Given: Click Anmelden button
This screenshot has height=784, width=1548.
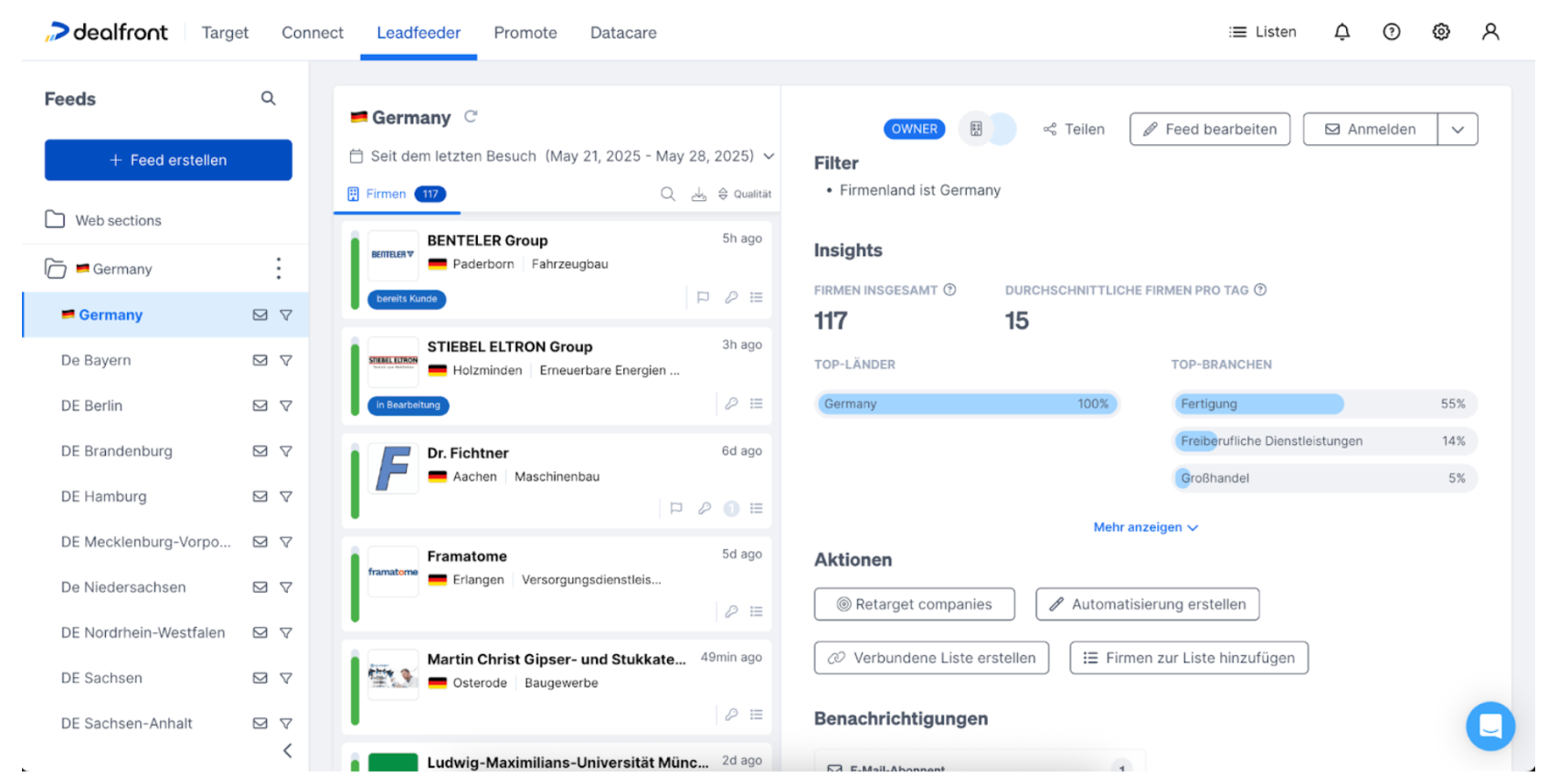Looking at the screenshot, I should [1370, 129].
